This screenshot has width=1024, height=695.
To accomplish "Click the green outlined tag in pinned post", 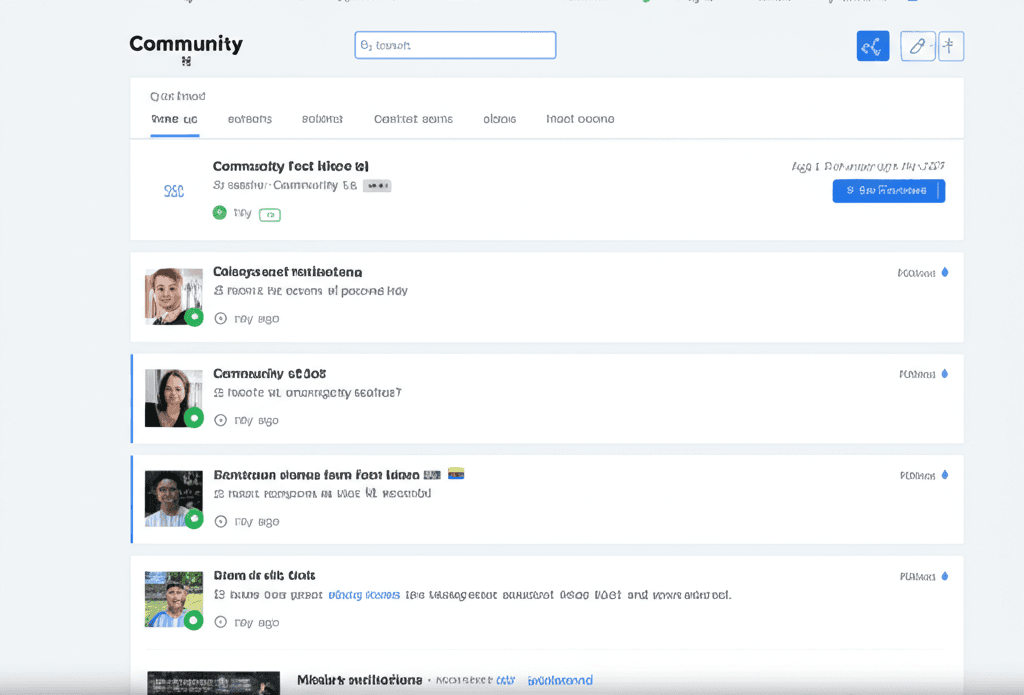I will coord(270,214).
